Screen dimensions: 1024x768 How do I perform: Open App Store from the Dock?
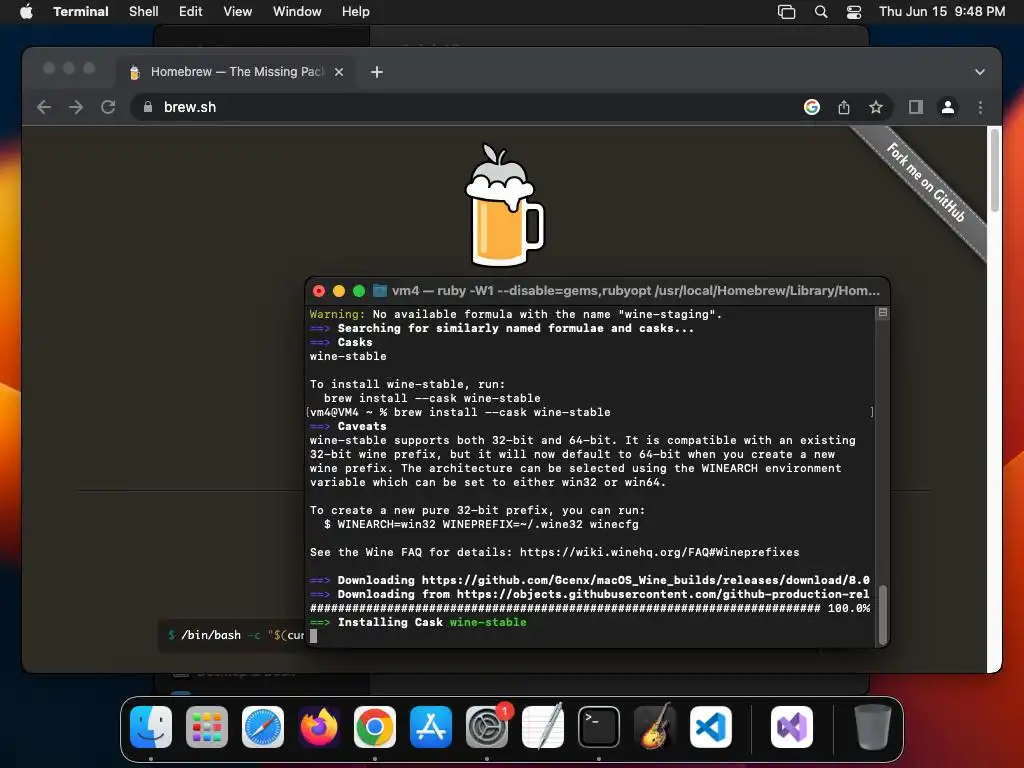click(x=431, y=727)
